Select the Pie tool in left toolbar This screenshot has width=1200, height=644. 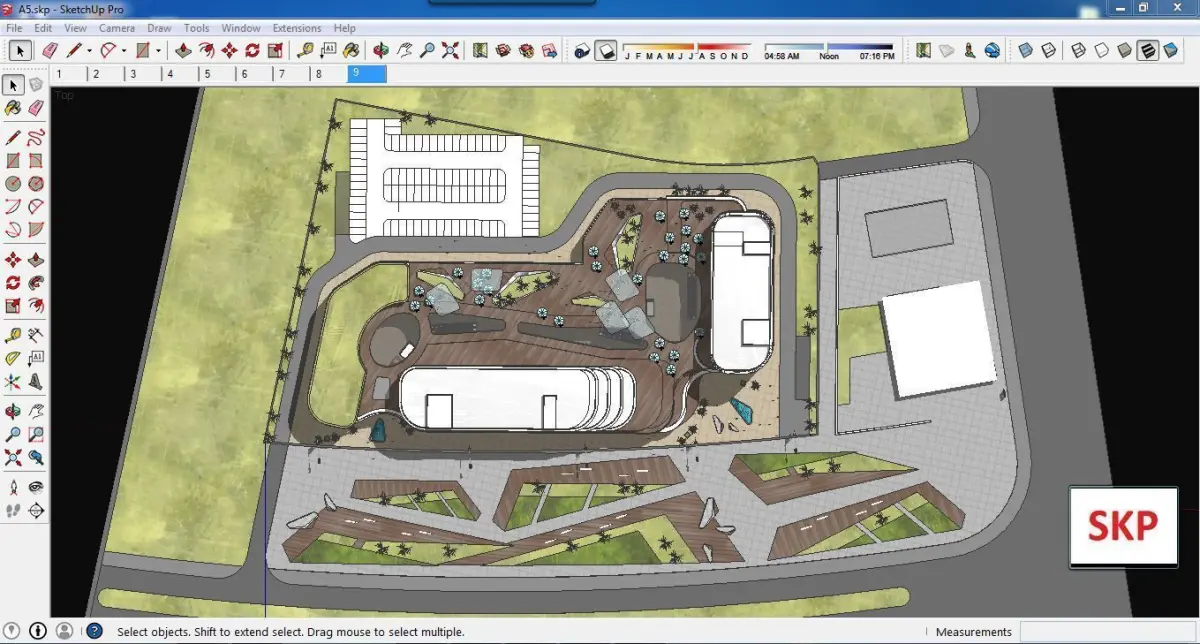(x=36, y=229)
